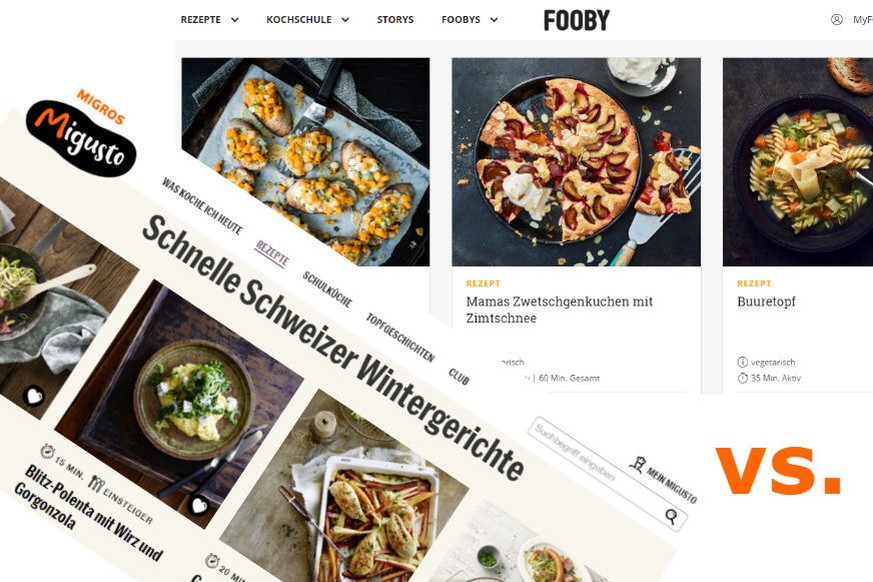
Task: Click the FOOBY logo
Action: pyautogui.click(x=576, y=20)
